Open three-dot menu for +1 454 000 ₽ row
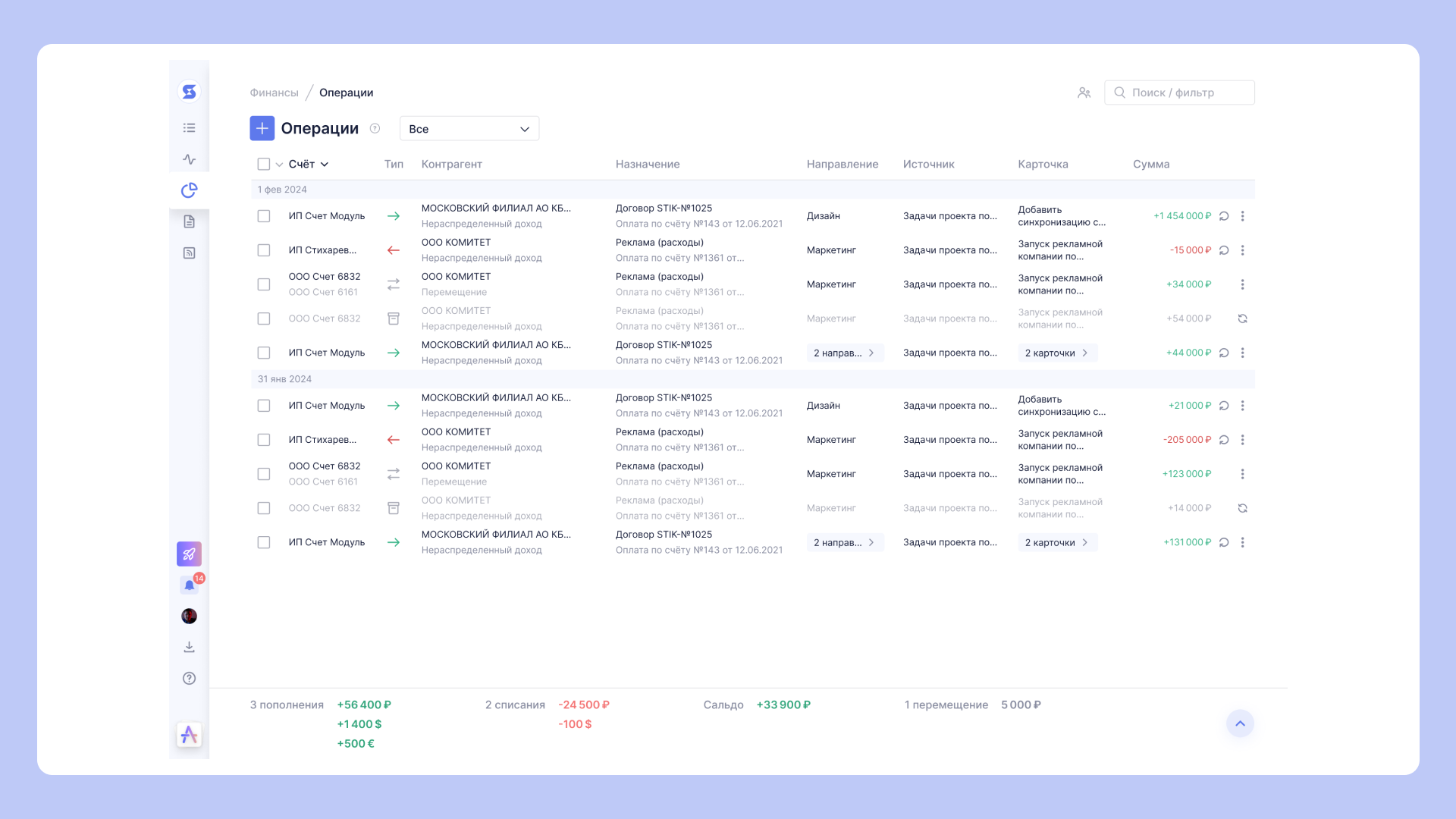 point(1242,216)
